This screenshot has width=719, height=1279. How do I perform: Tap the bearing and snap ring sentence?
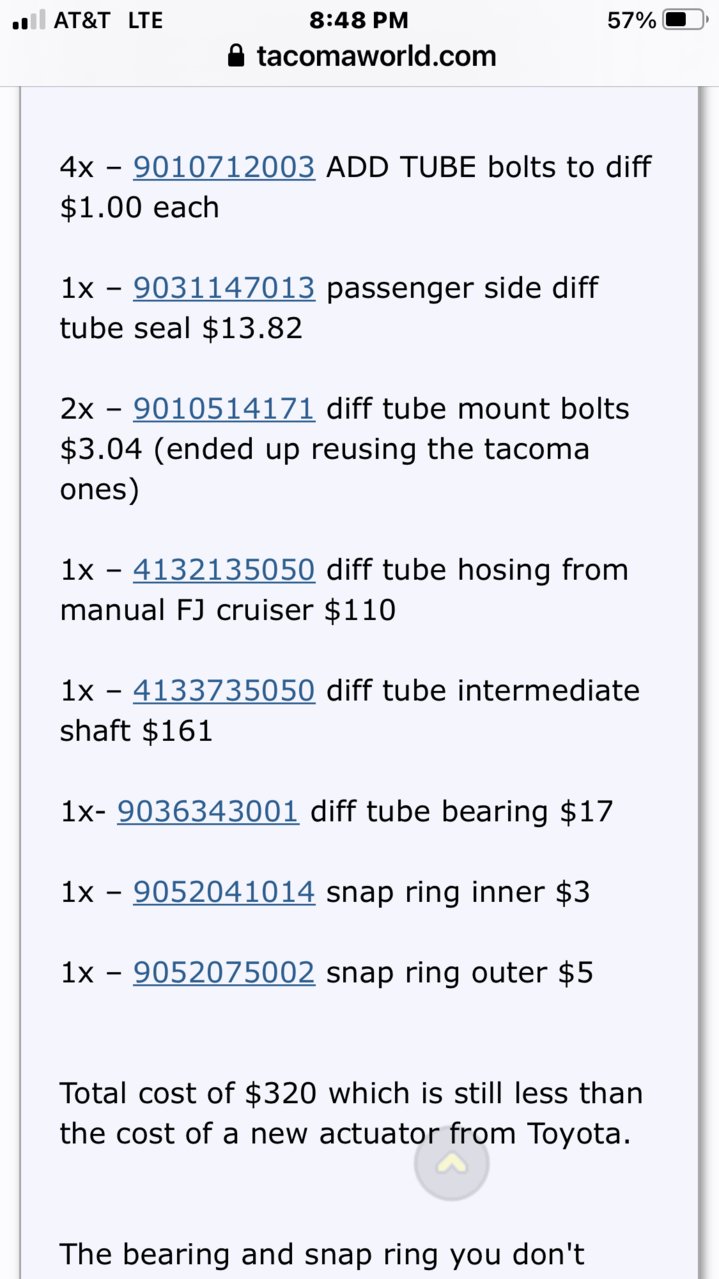[322, 1254]
